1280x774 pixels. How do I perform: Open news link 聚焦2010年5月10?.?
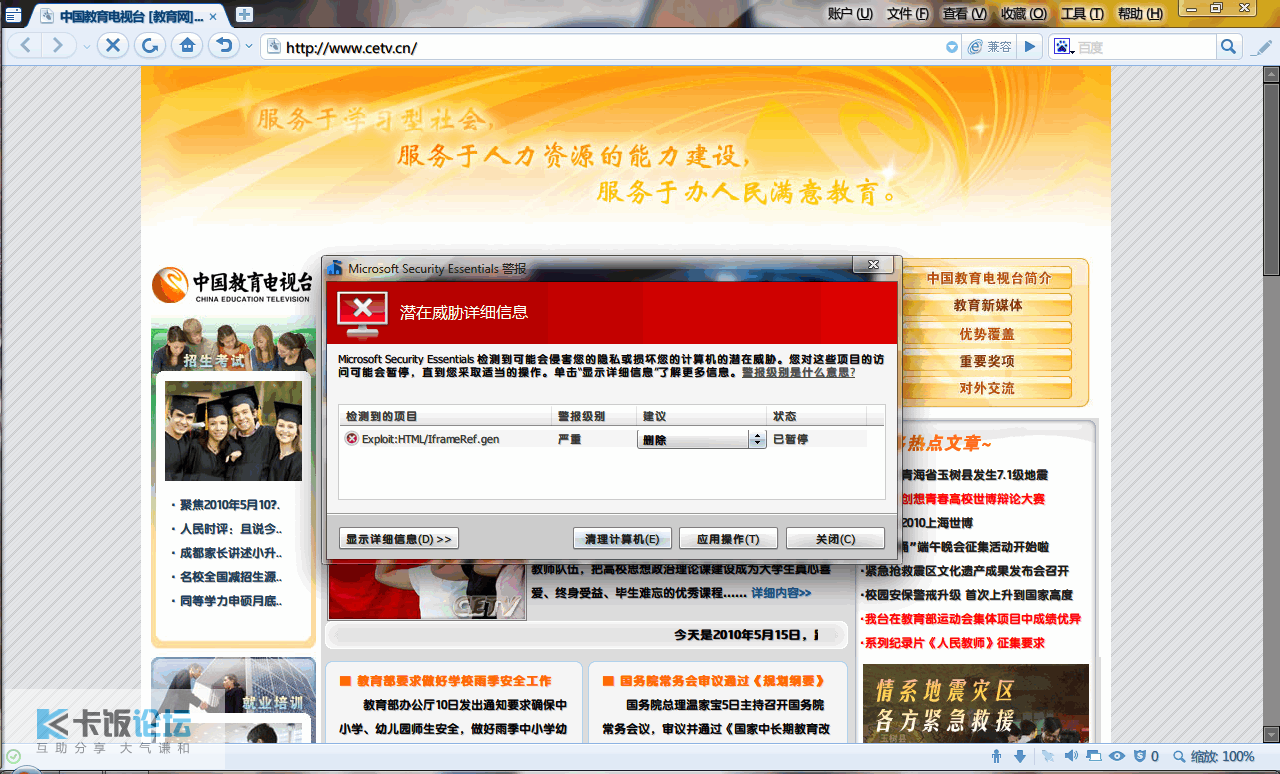point(230,505)
